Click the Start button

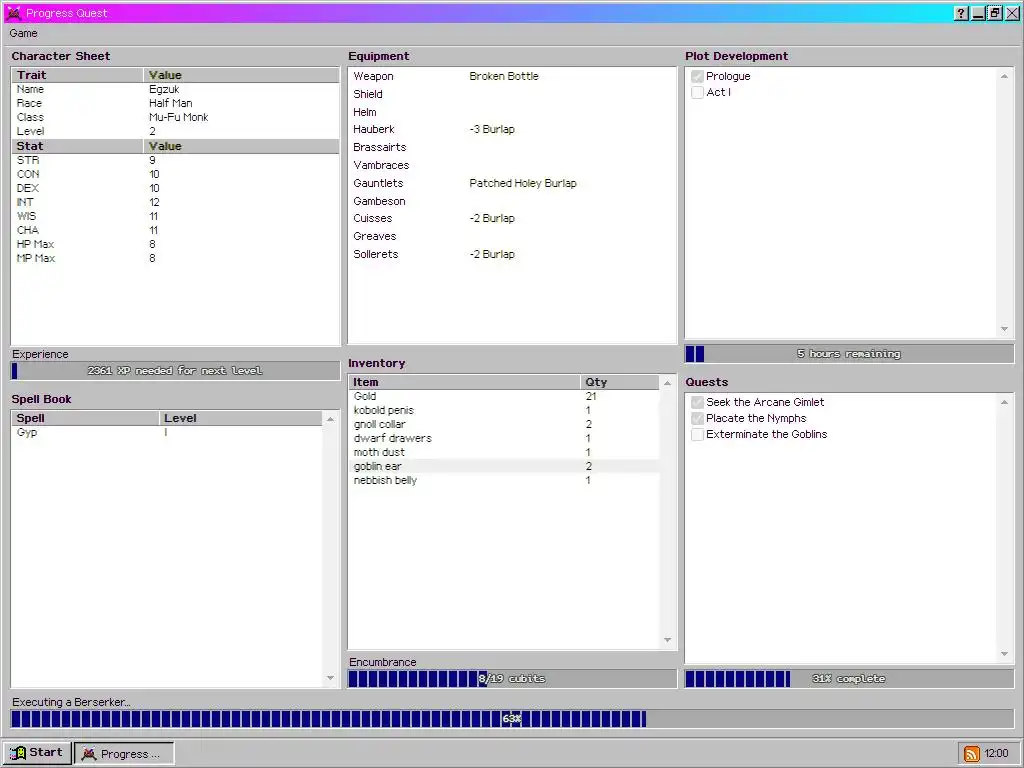point(37,753)
